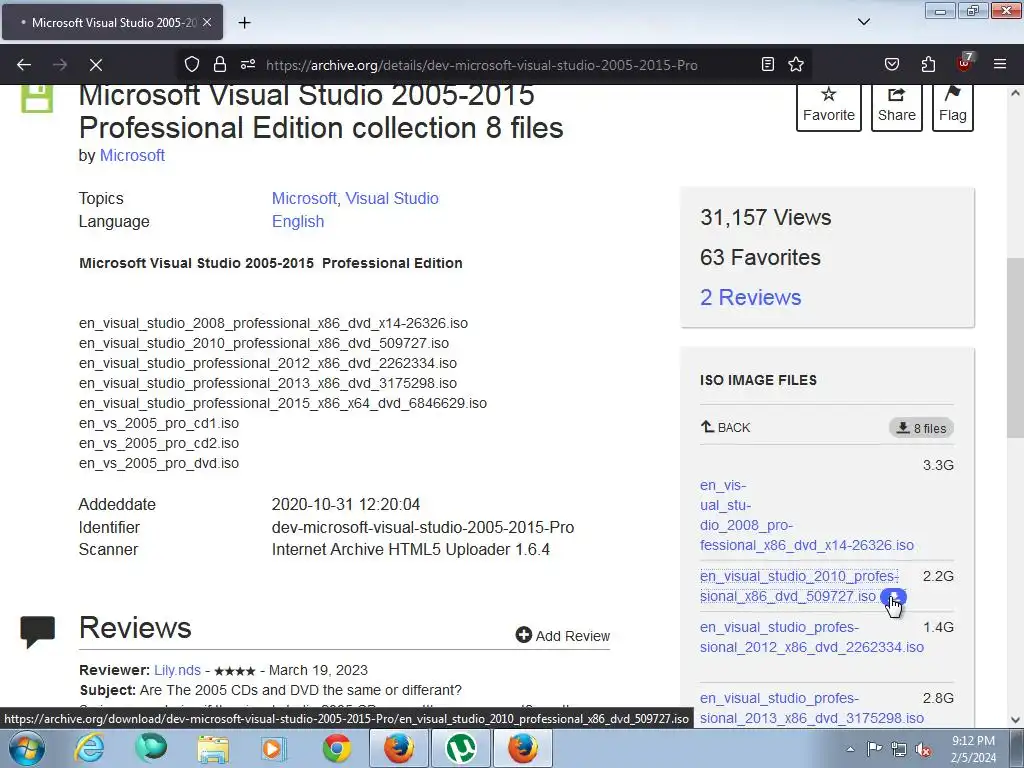Image resolution: width=1024 pixels, height=768 pixels.
Task: Open the tracking protection shield icon
Action: (191, 64)
